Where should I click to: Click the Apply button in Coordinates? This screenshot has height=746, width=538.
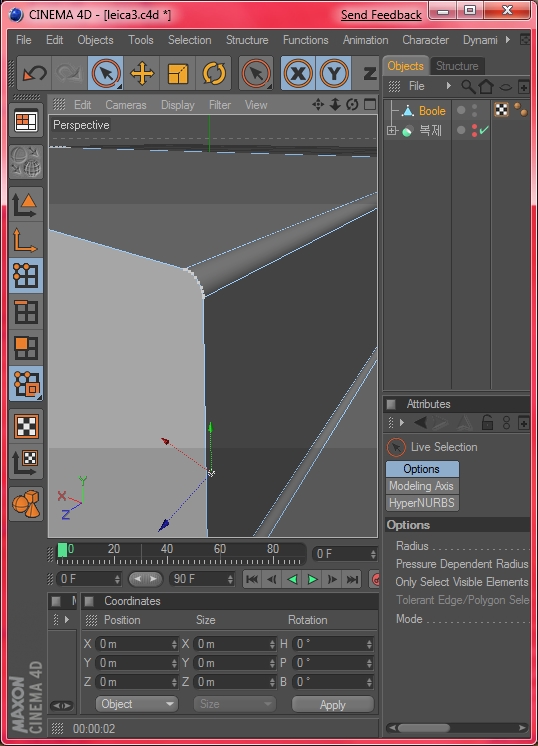coord(333,705)
